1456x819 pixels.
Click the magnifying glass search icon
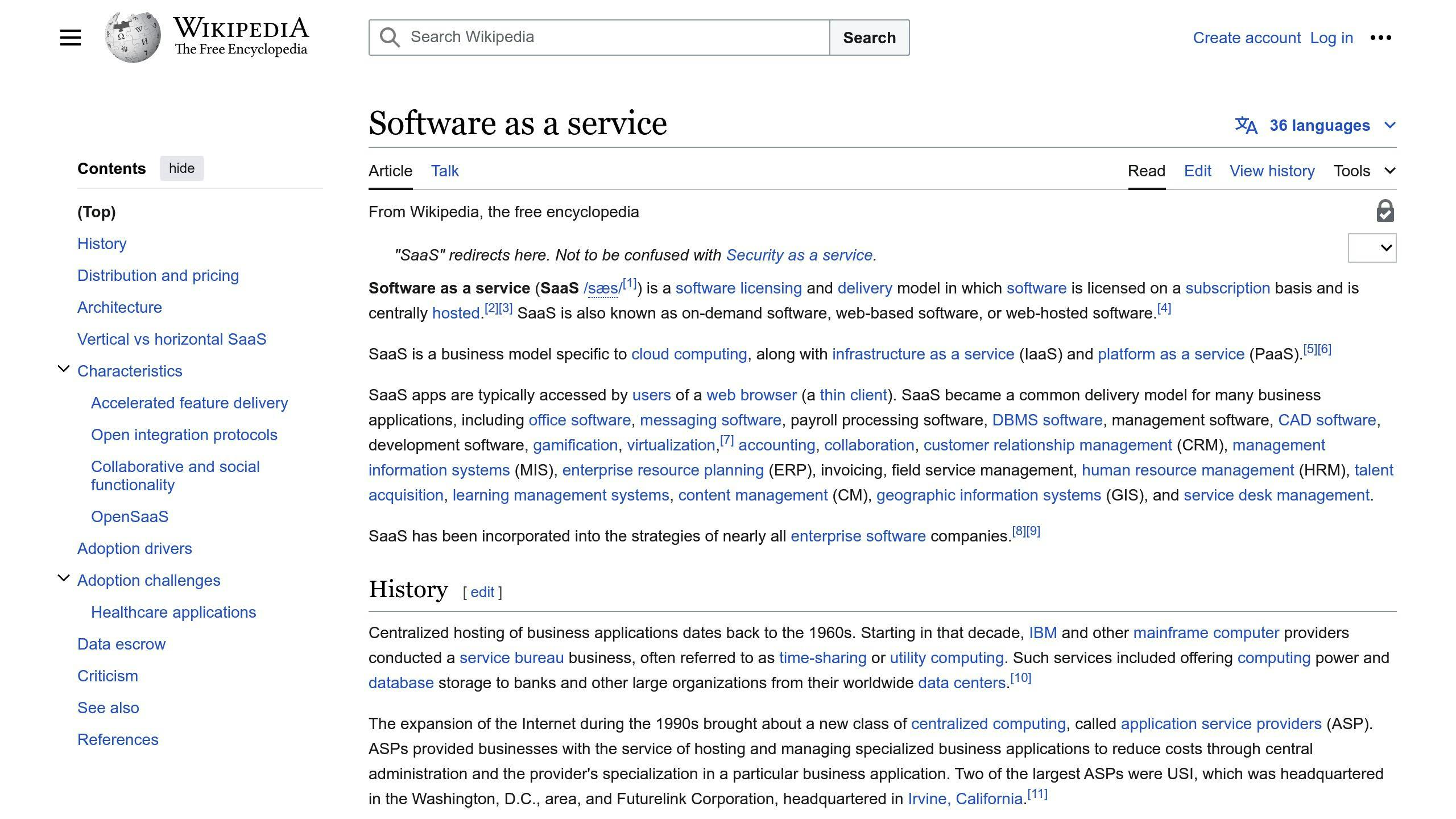tap(389, 36)
